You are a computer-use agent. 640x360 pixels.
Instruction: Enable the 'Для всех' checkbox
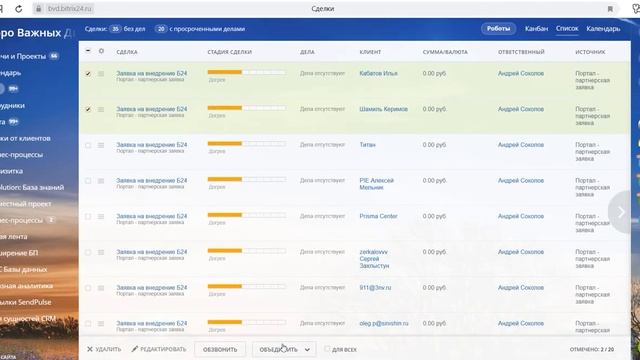pyautogui.click(x=327, y=349)
